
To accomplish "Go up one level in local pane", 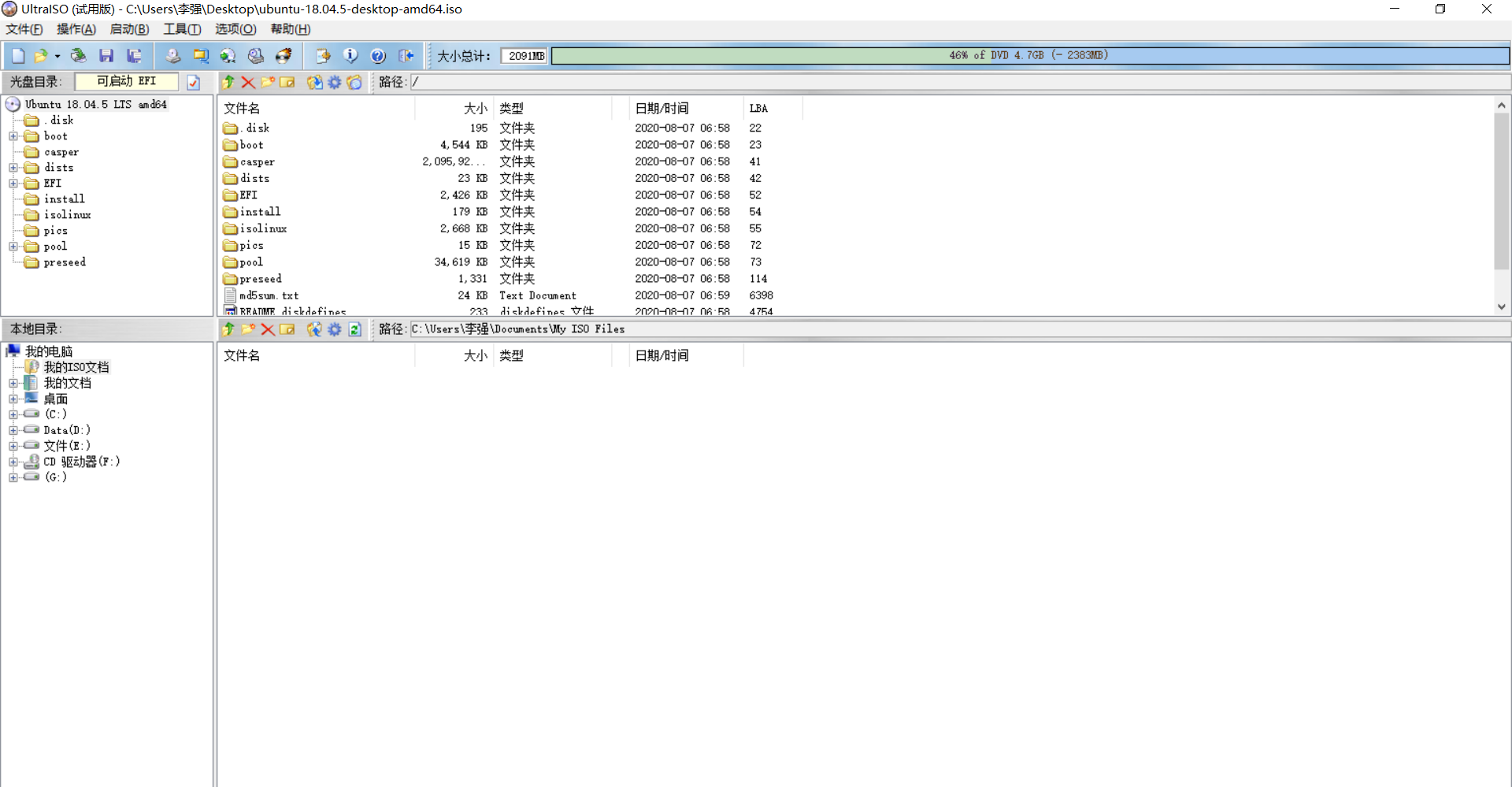I will [x=228, y=329].
